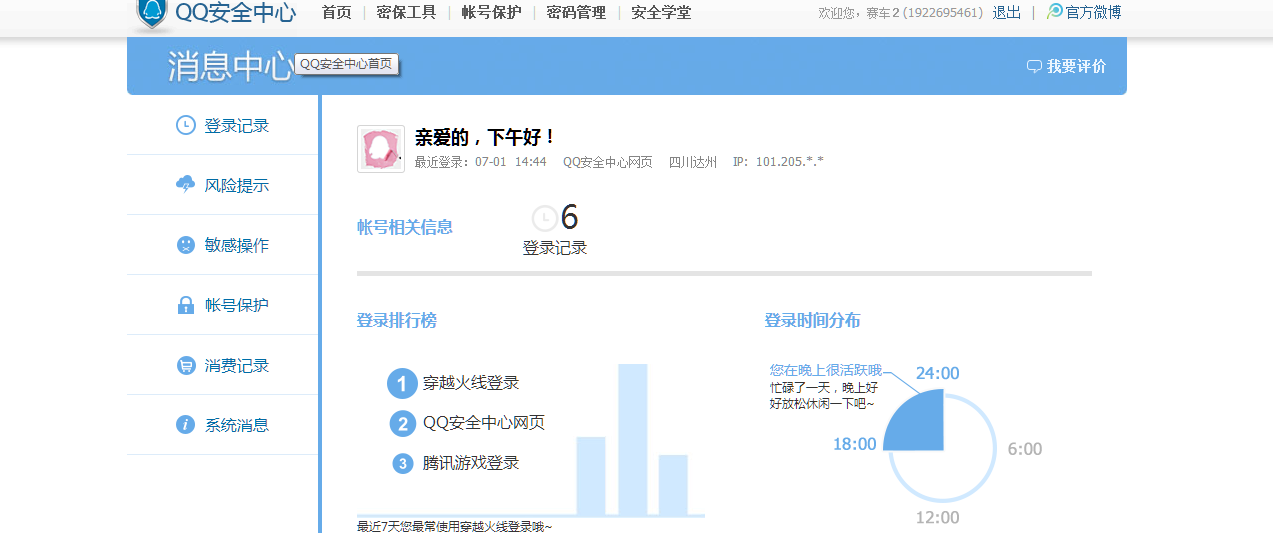1273x533 pixels.
Task: Click the shopping cart icon for 消费记录
Action: (x=185, y=365)
